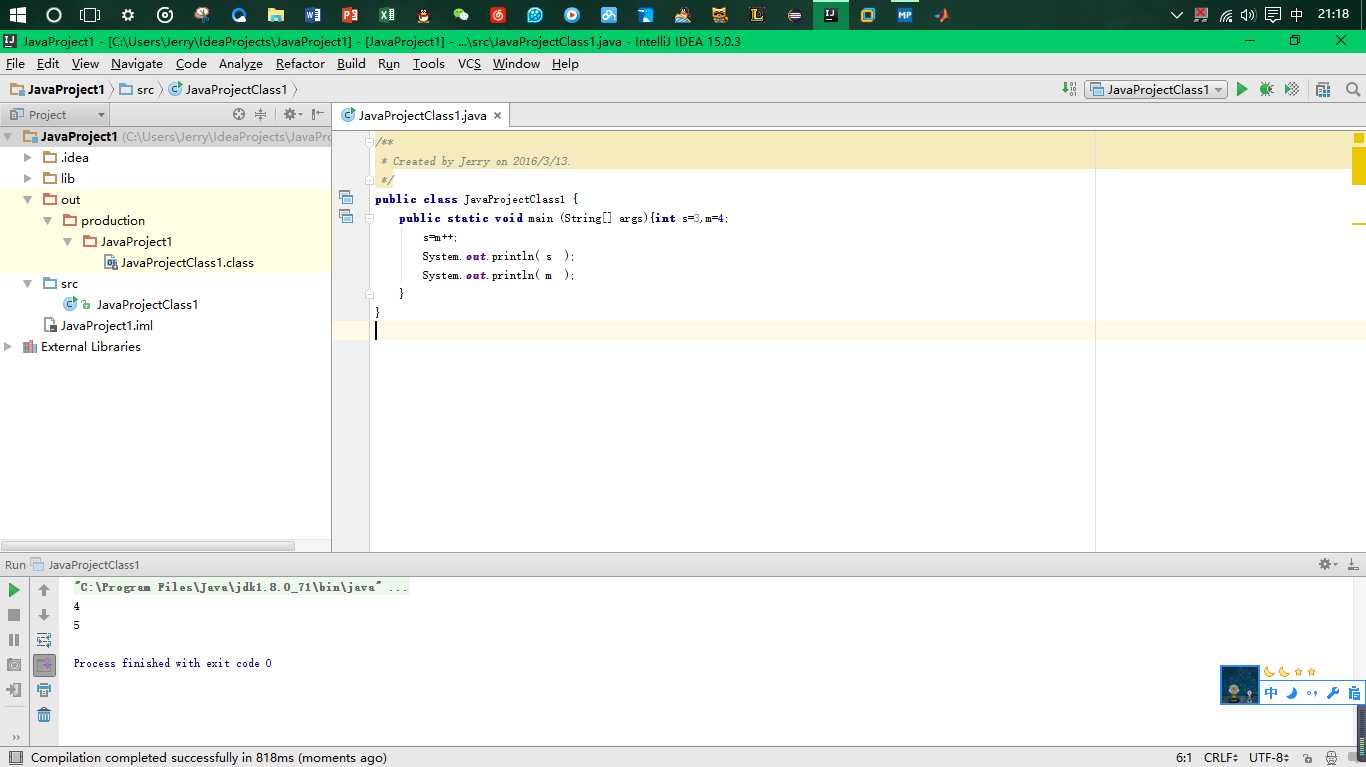Close the JavaProjectClass1.java tab

[x=497, y=115]
